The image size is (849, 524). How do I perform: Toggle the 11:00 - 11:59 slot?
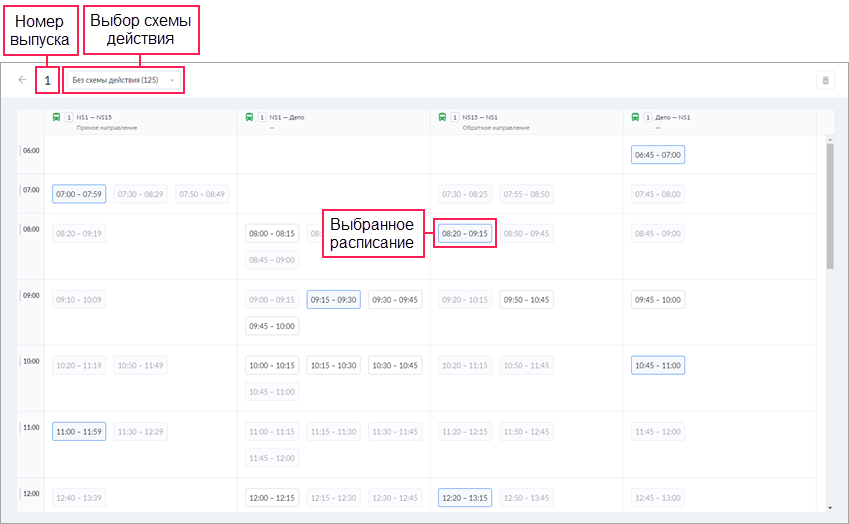pyautogui.click(x=79, y=431)
